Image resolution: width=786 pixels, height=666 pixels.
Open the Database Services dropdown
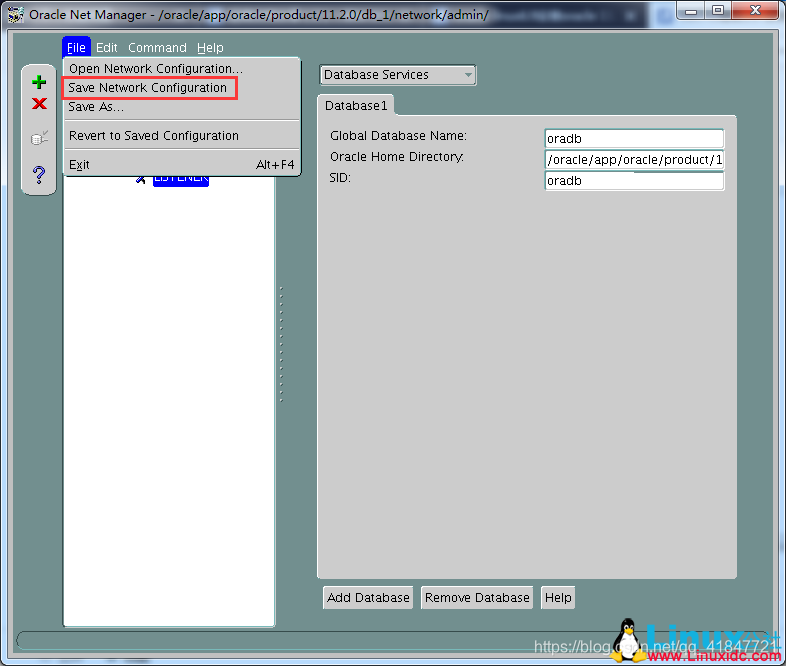coord(398,75)
